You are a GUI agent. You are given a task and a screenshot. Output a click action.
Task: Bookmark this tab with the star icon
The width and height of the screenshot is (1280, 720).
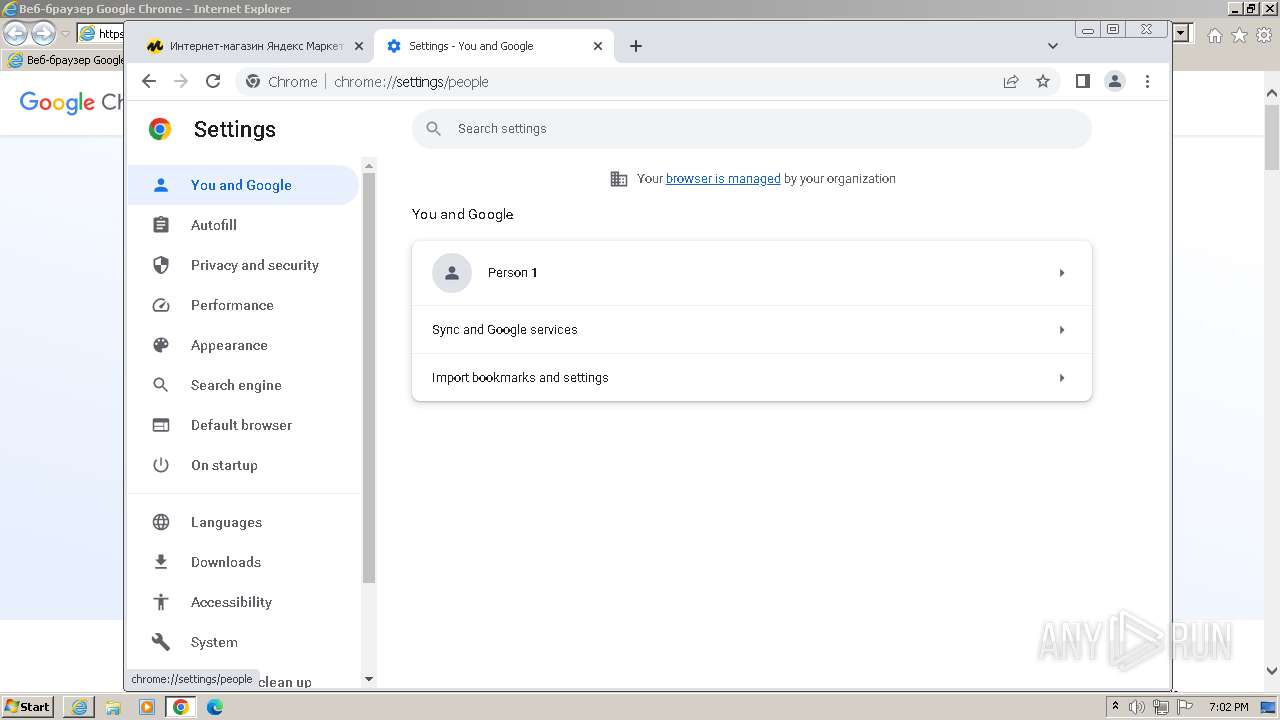click(x=1043, y=82)
